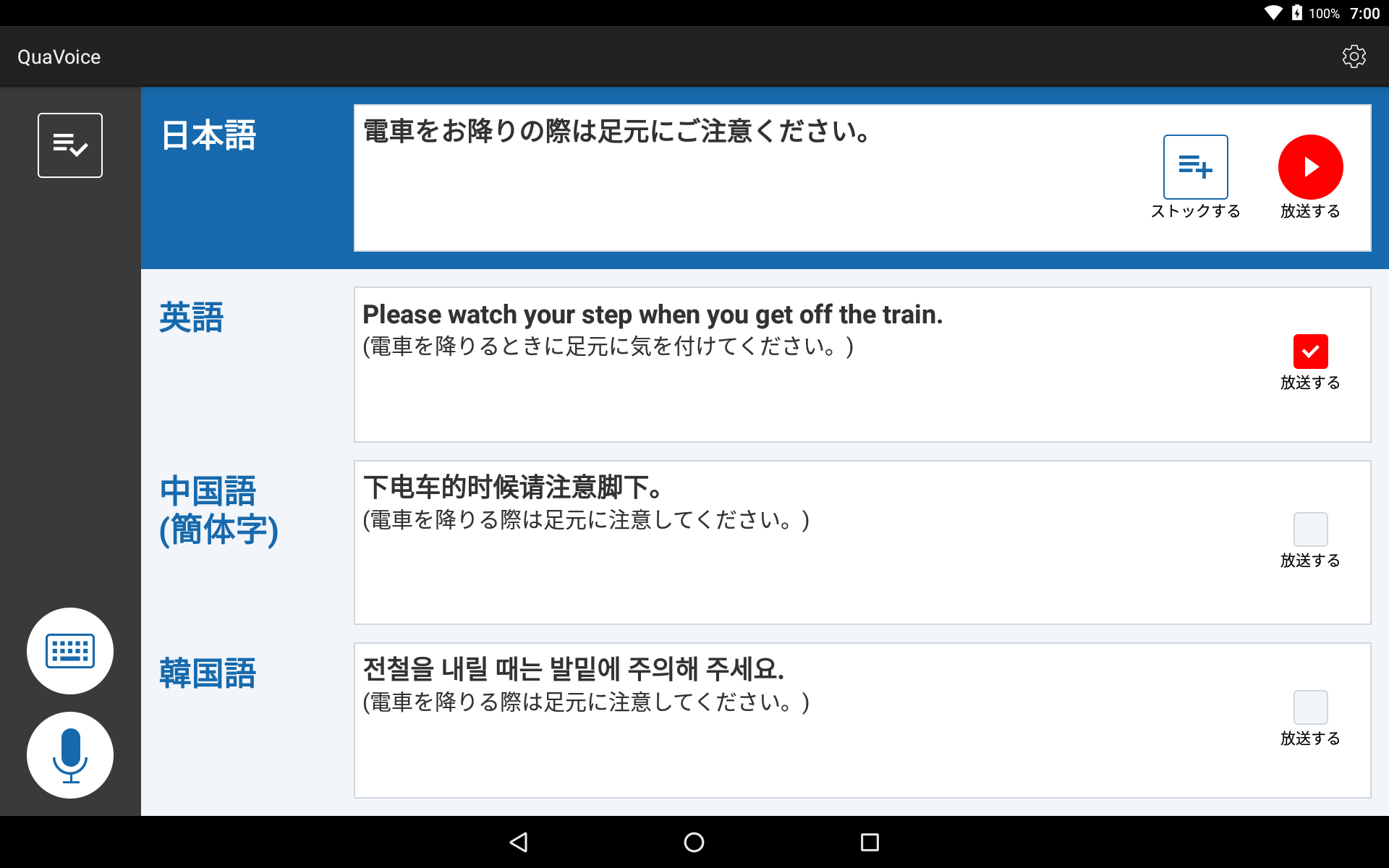Image resolution: width=1389 pixels, height=868 pixels.
Task: Check the Korean 放送する checkbox
Action: point(1310,707)
